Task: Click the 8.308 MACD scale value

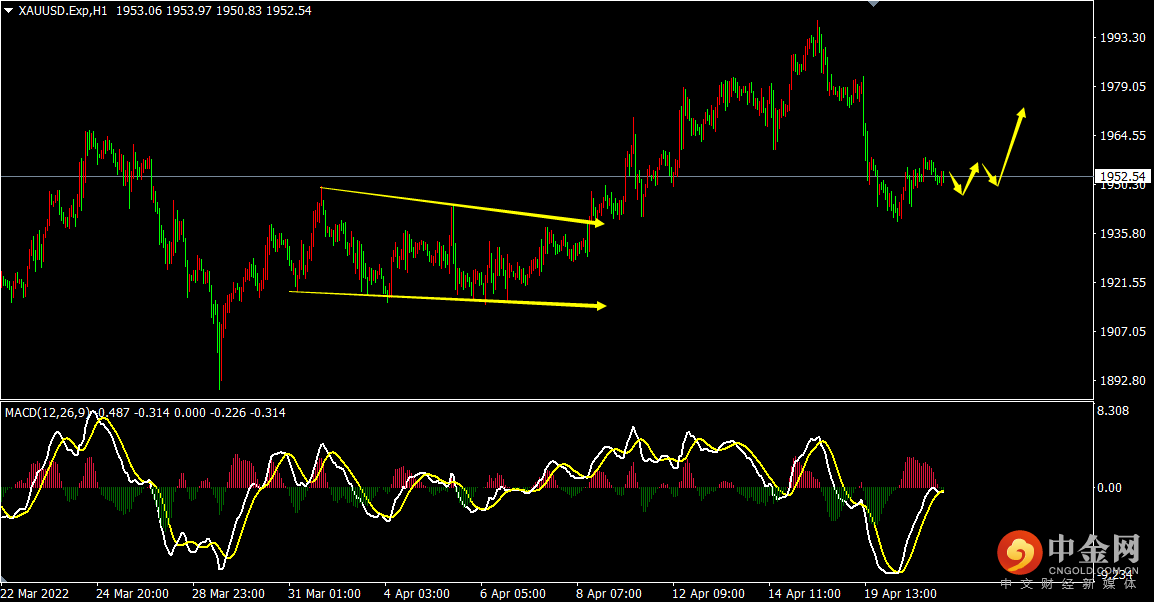Action: [1113, 411]
